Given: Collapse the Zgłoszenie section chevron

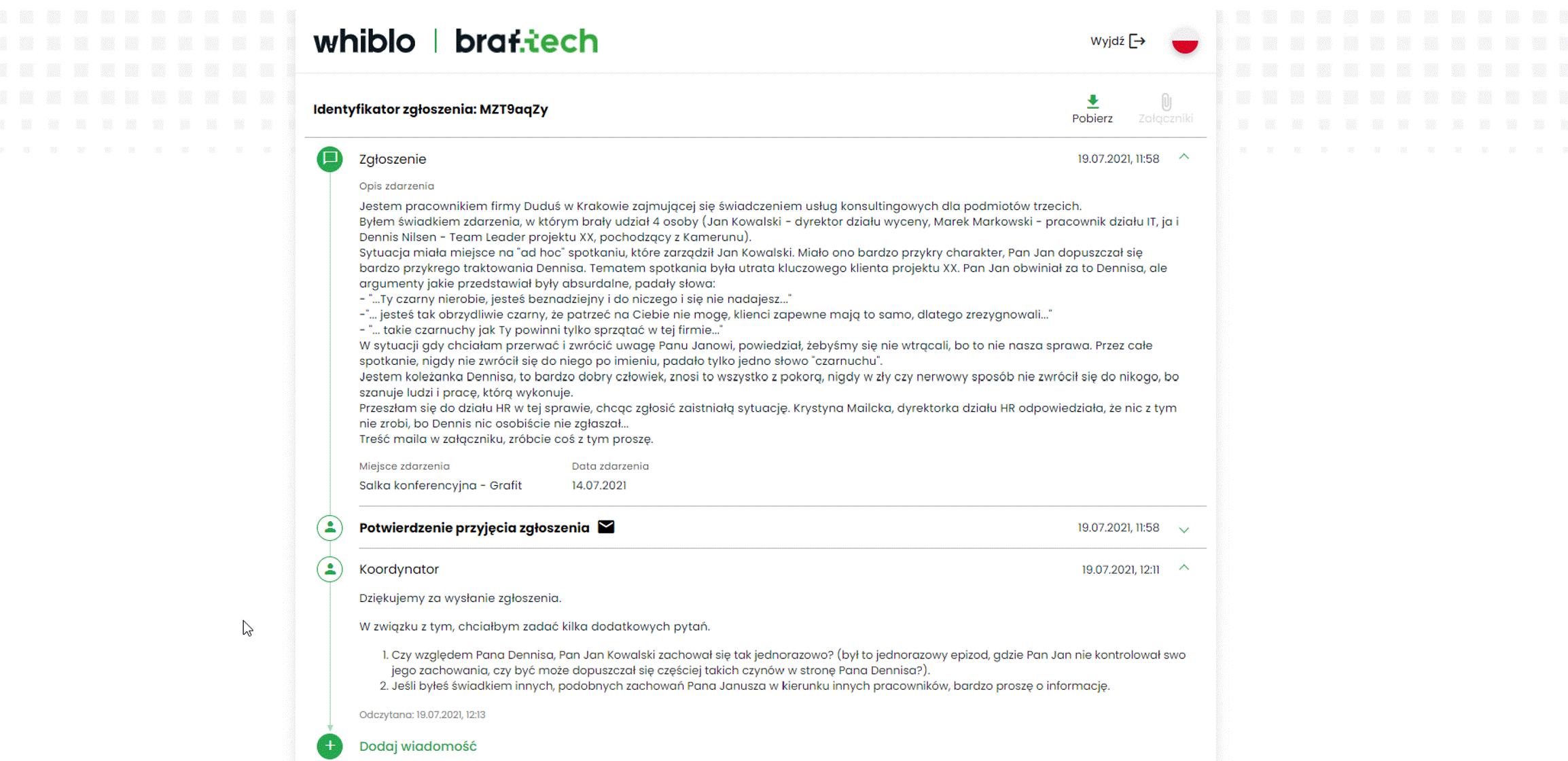Looking at the screenshot, I should 1184,157.
